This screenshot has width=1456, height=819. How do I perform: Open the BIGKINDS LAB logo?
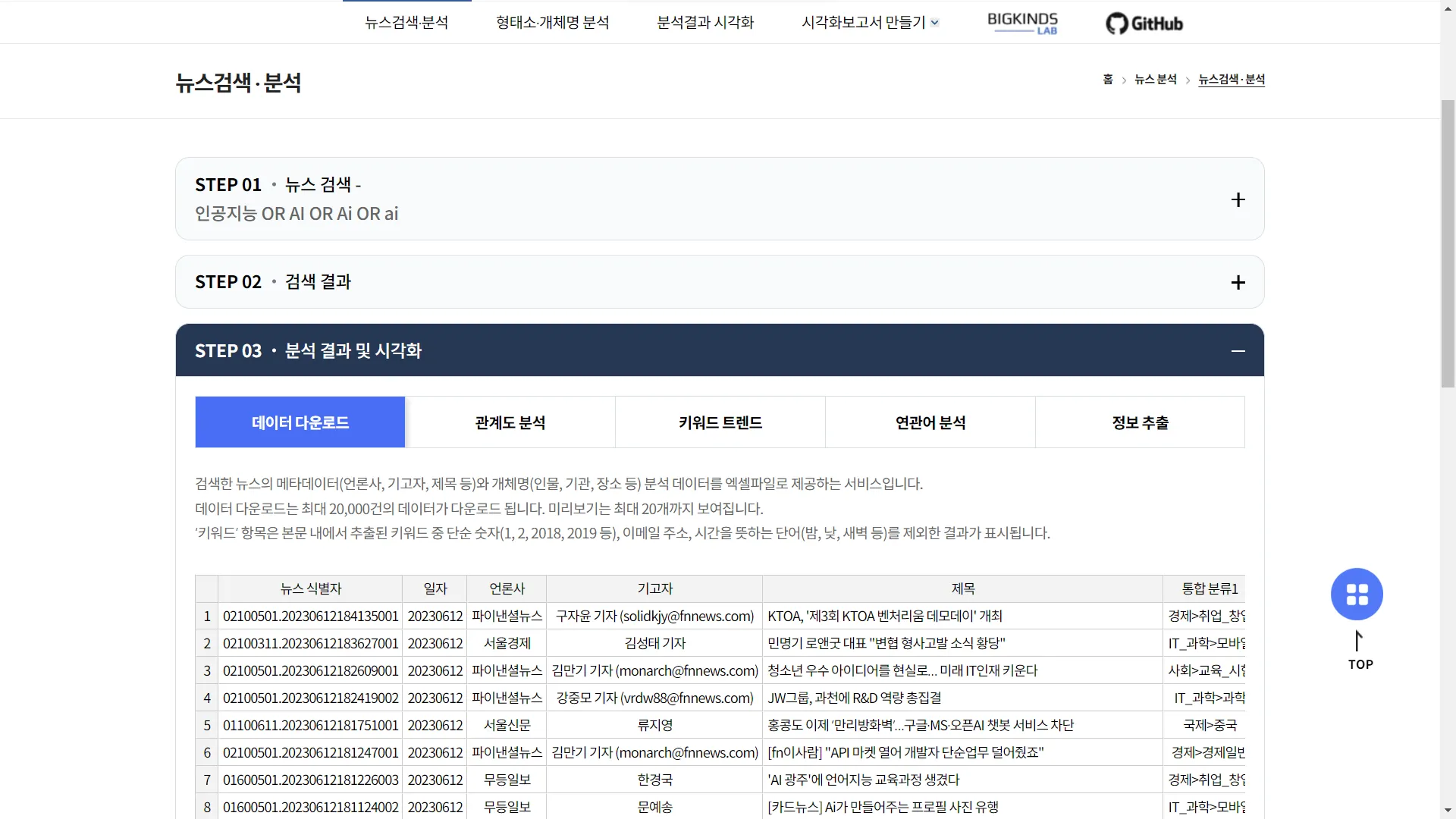click(1022, 23)
